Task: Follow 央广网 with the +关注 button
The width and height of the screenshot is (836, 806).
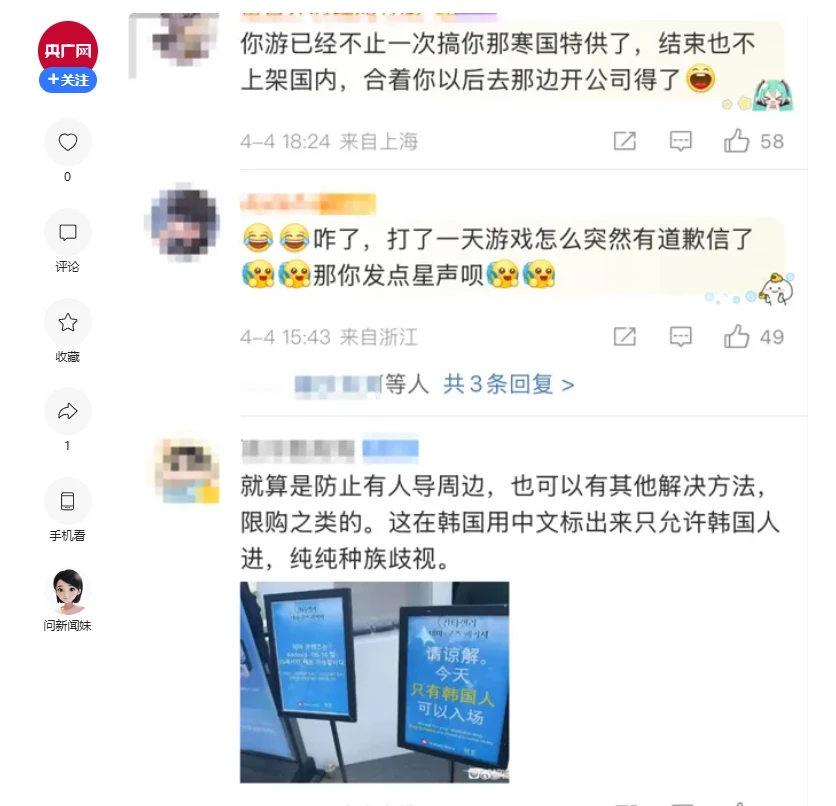Action: pyautogui.click(x=68, y=80)
